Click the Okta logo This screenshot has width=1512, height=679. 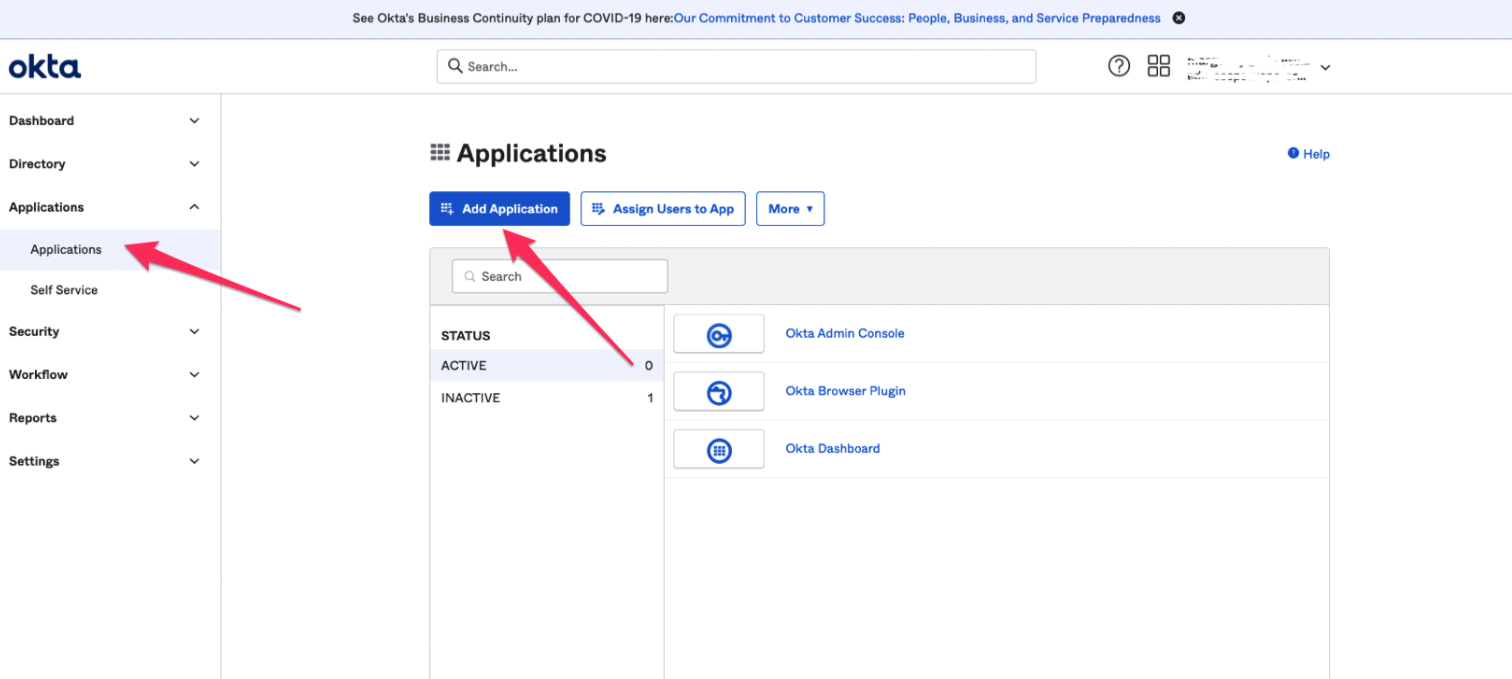tap(45, 67)
